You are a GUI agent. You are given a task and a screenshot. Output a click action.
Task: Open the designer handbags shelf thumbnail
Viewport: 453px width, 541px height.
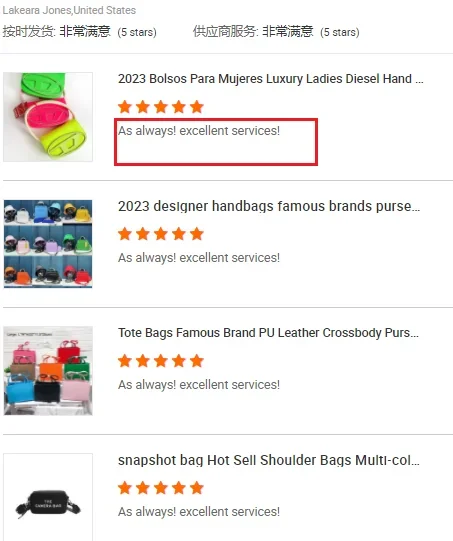48,244
